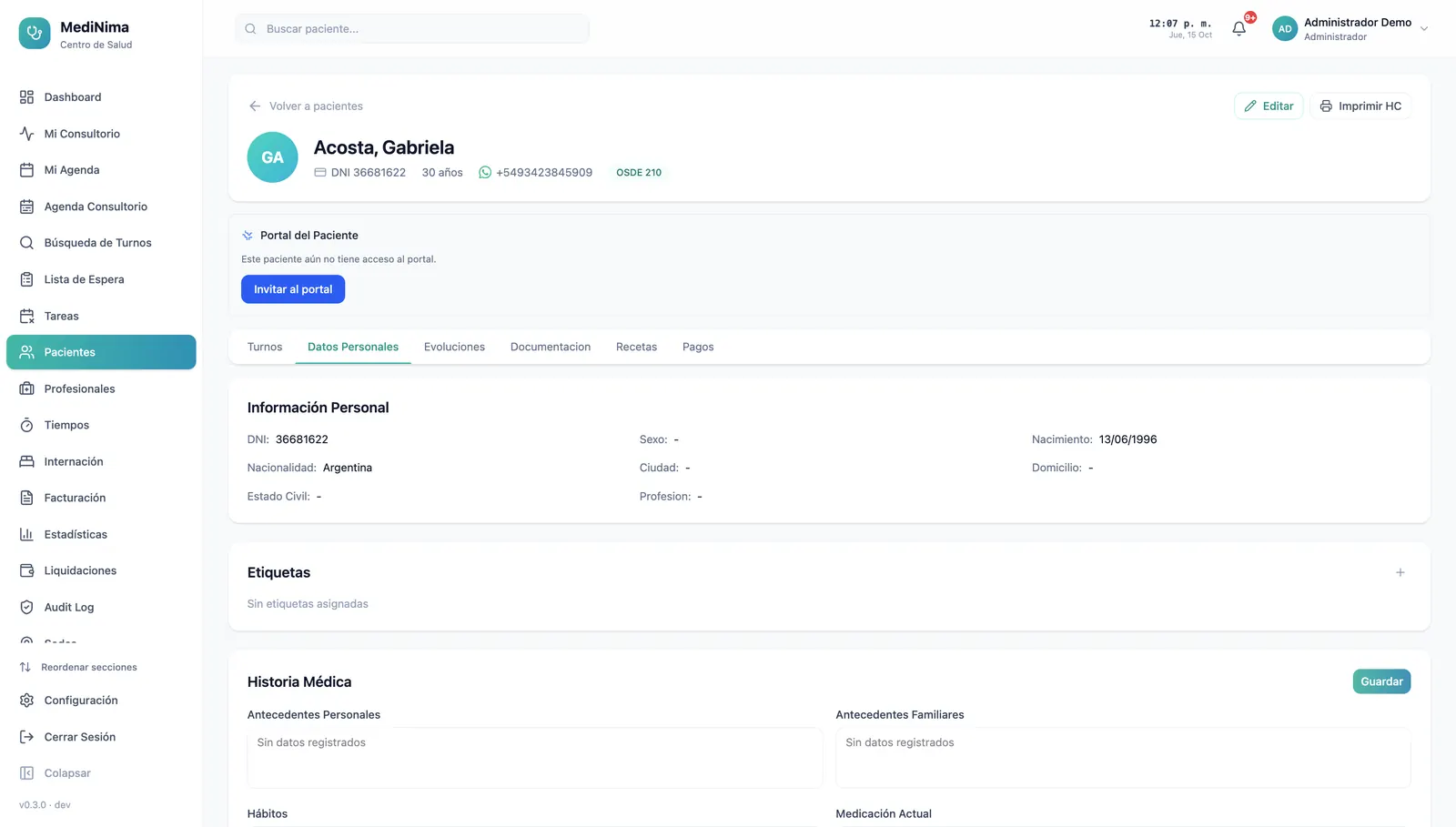Select the Datos Personales tab
The image size is (1456, 827).
click(353, 347)
